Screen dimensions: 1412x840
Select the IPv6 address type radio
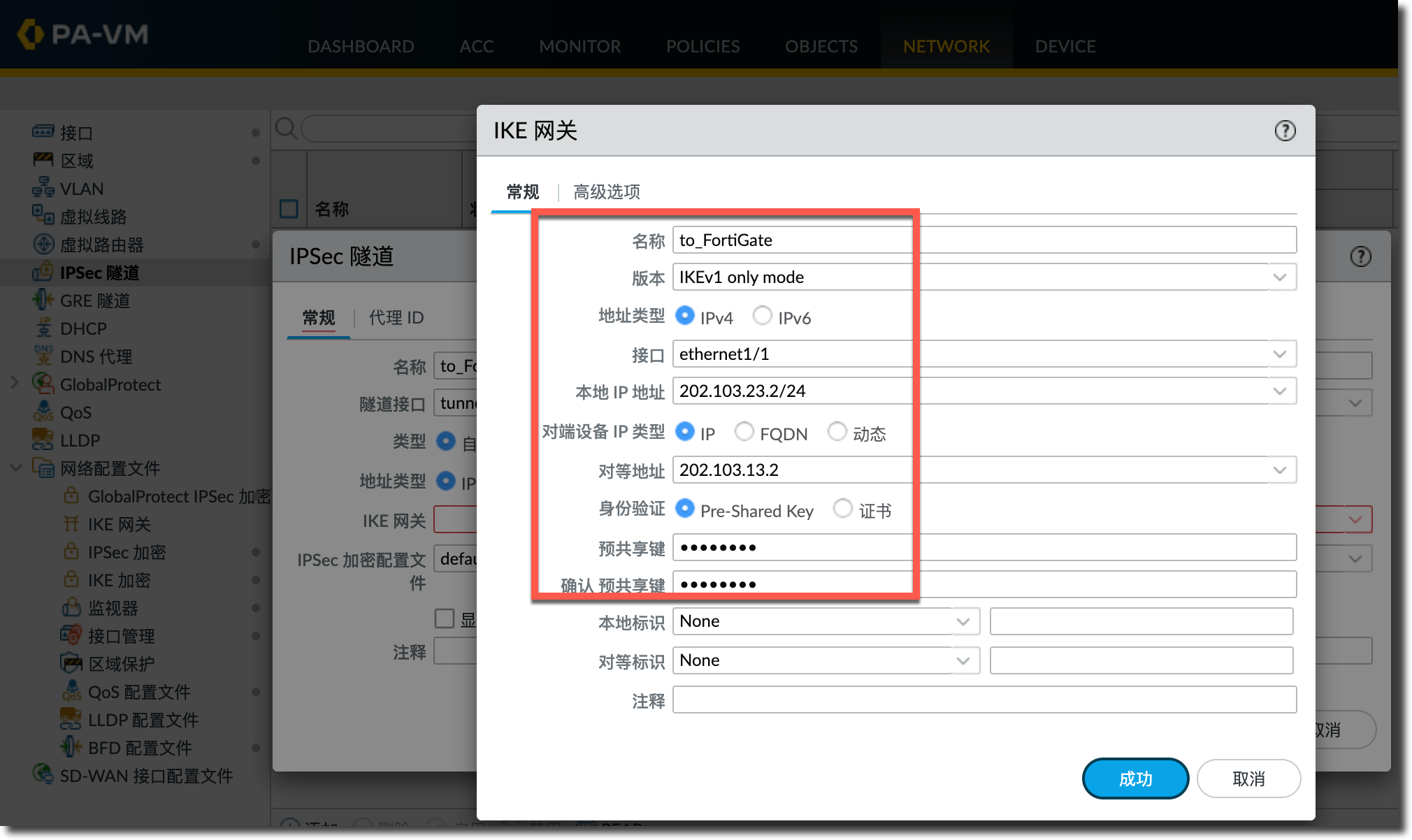(x=763, y=316)
